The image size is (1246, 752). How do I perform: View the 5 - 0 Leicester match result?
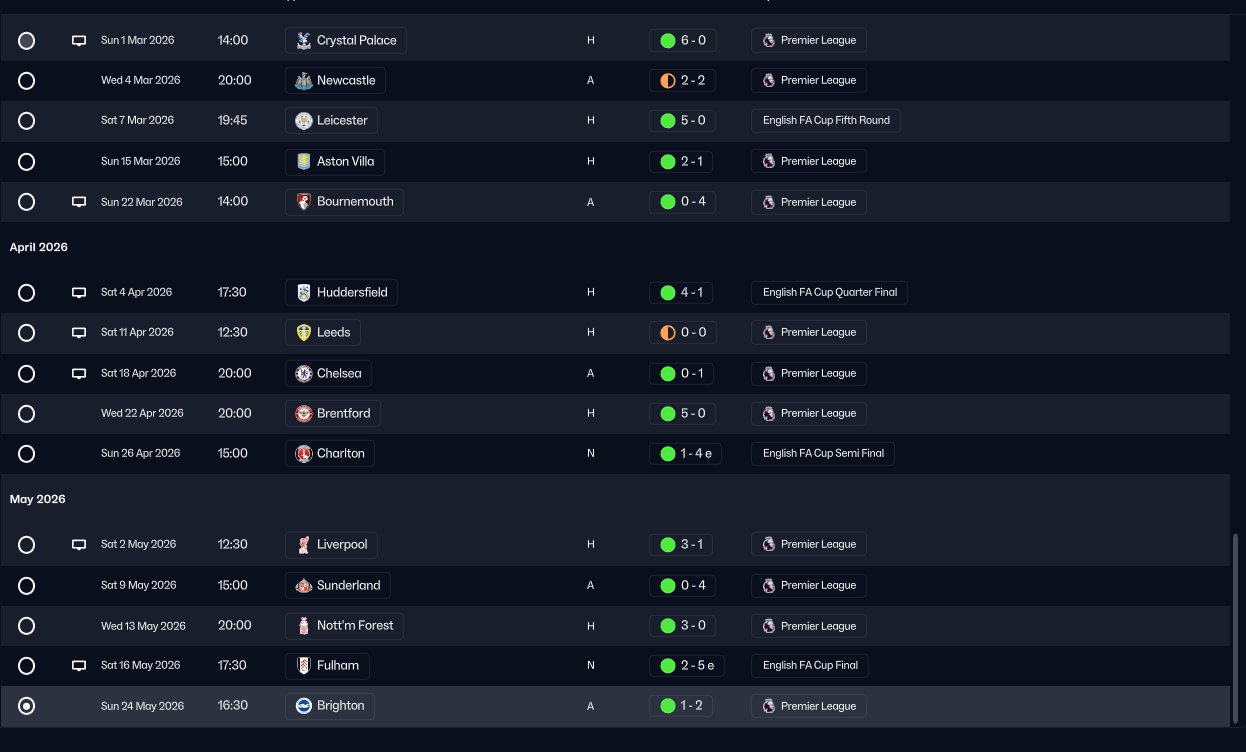click(683, 121)
